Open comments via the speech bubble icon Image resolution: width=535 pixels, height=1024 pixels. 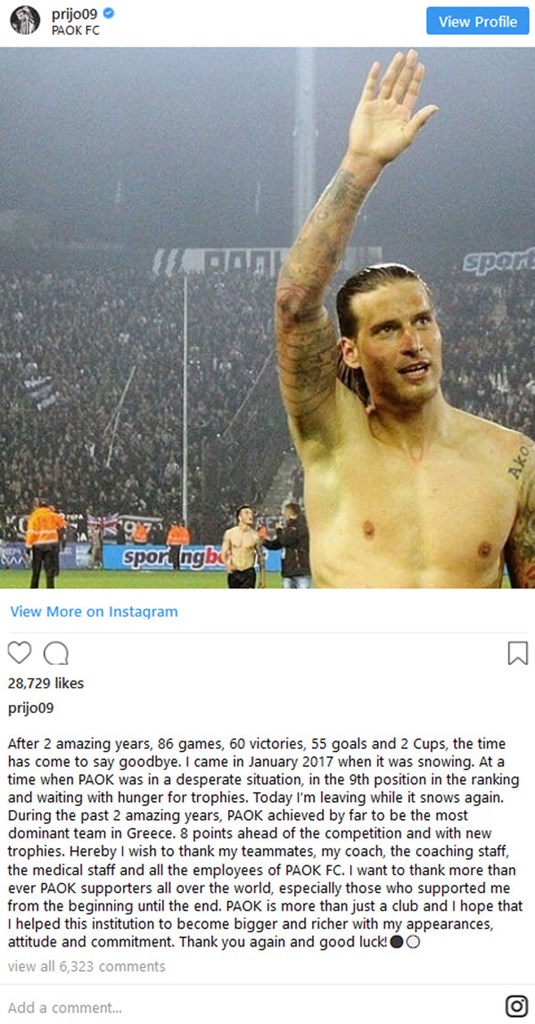click(x=56, y=652)
